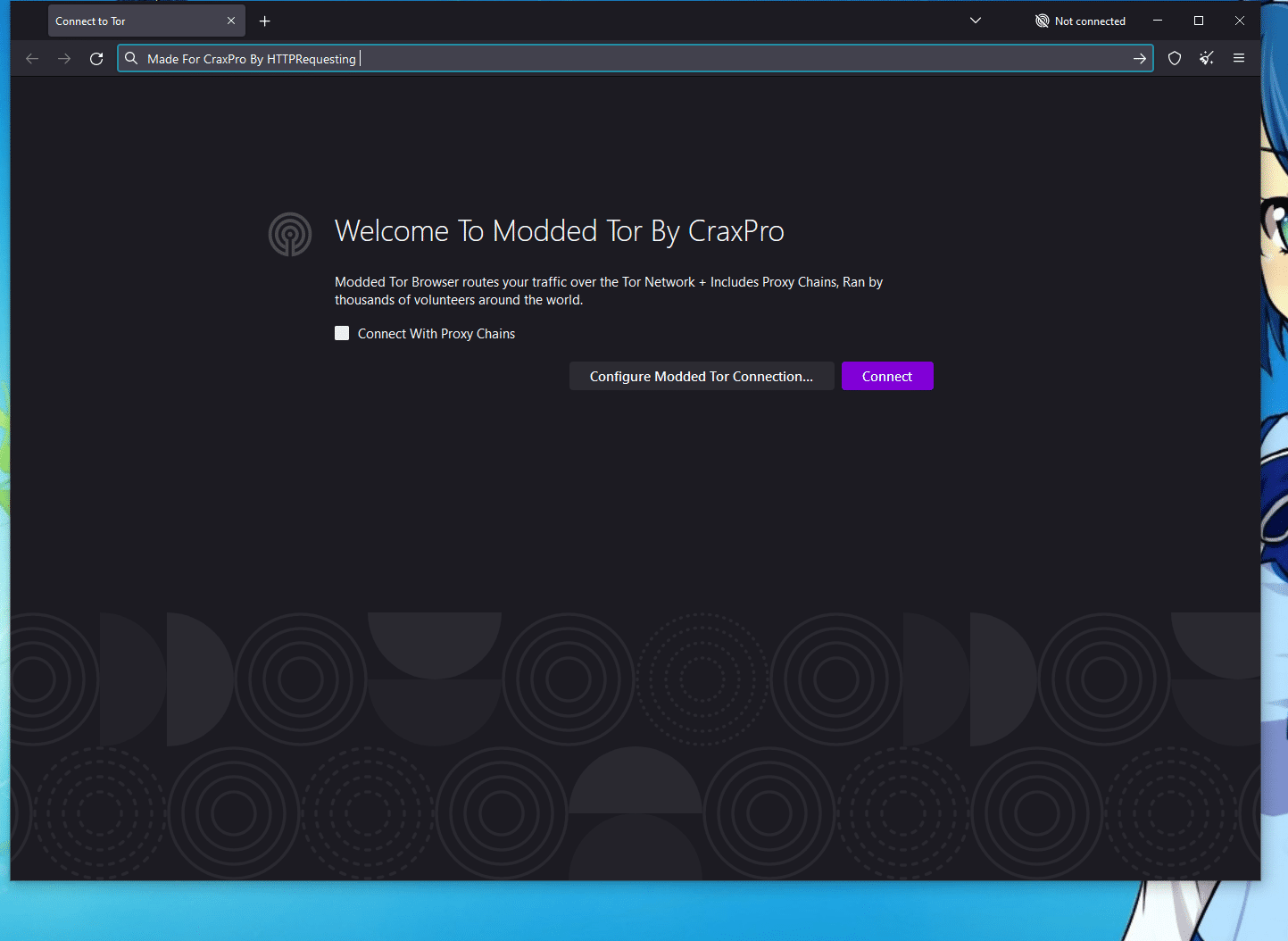This screenshot has width=1288, height=941.
Task: Click the go arrow in the address bar
Action: point(1140,59)
